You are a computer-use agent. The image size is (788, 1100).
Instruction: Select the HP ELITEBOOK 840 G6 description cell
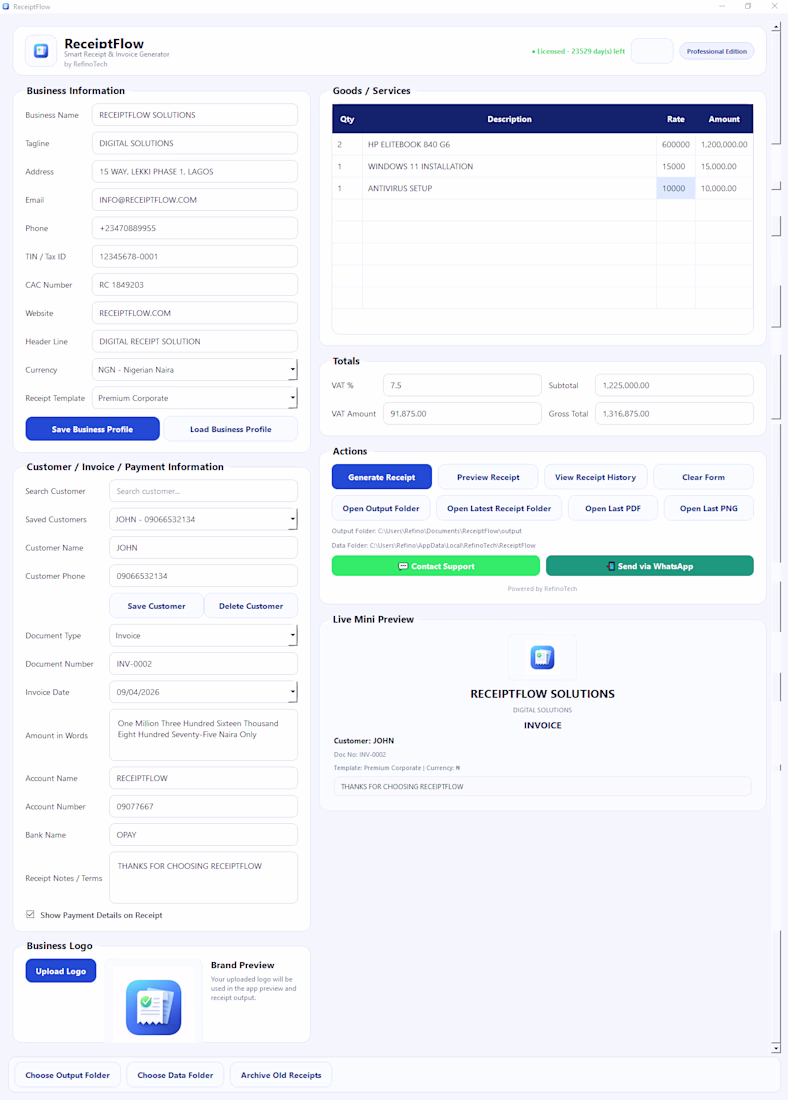pyautogui.click(x=509, y=145)
